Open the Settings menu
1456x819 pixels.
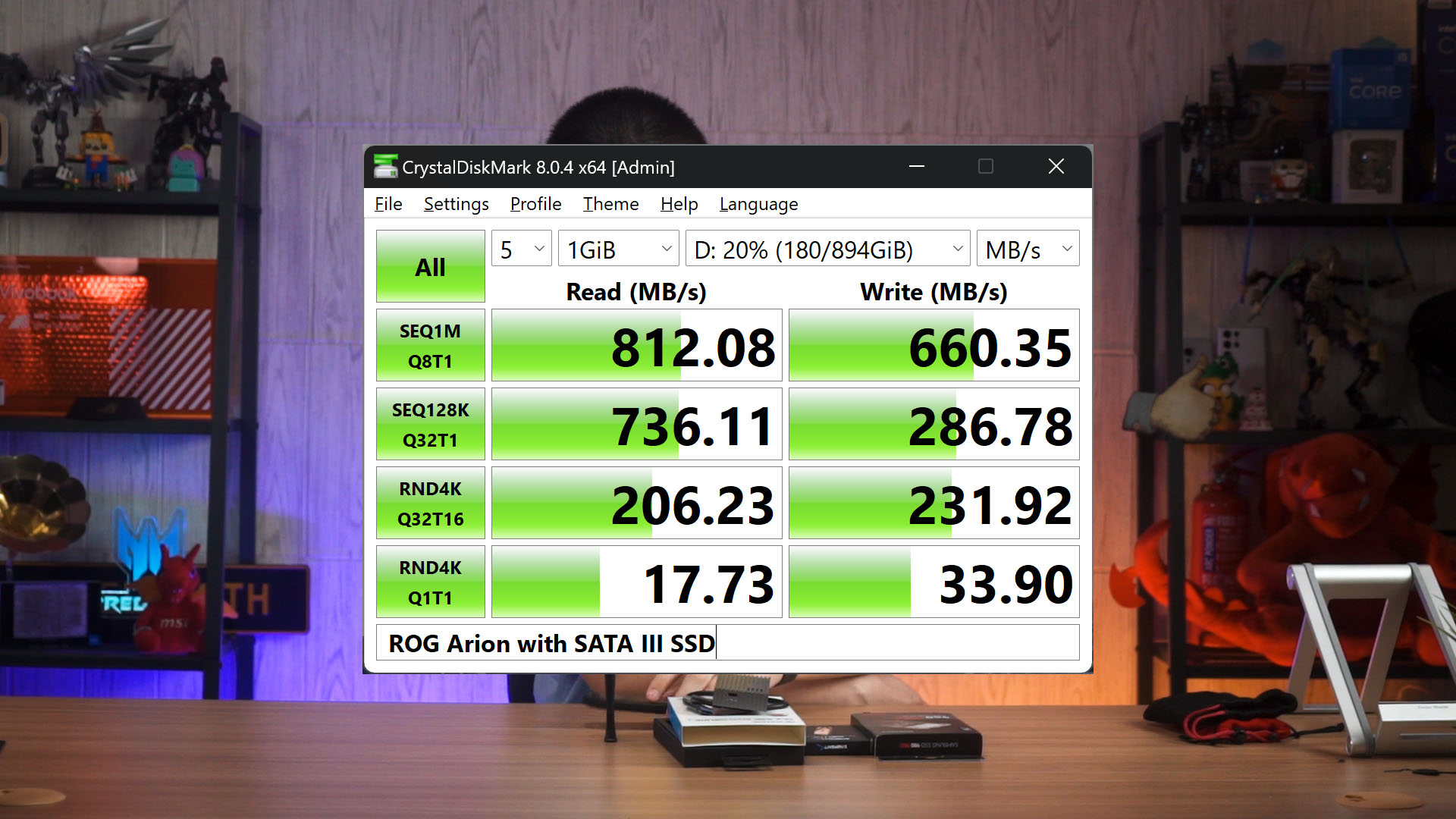point(456,204)
